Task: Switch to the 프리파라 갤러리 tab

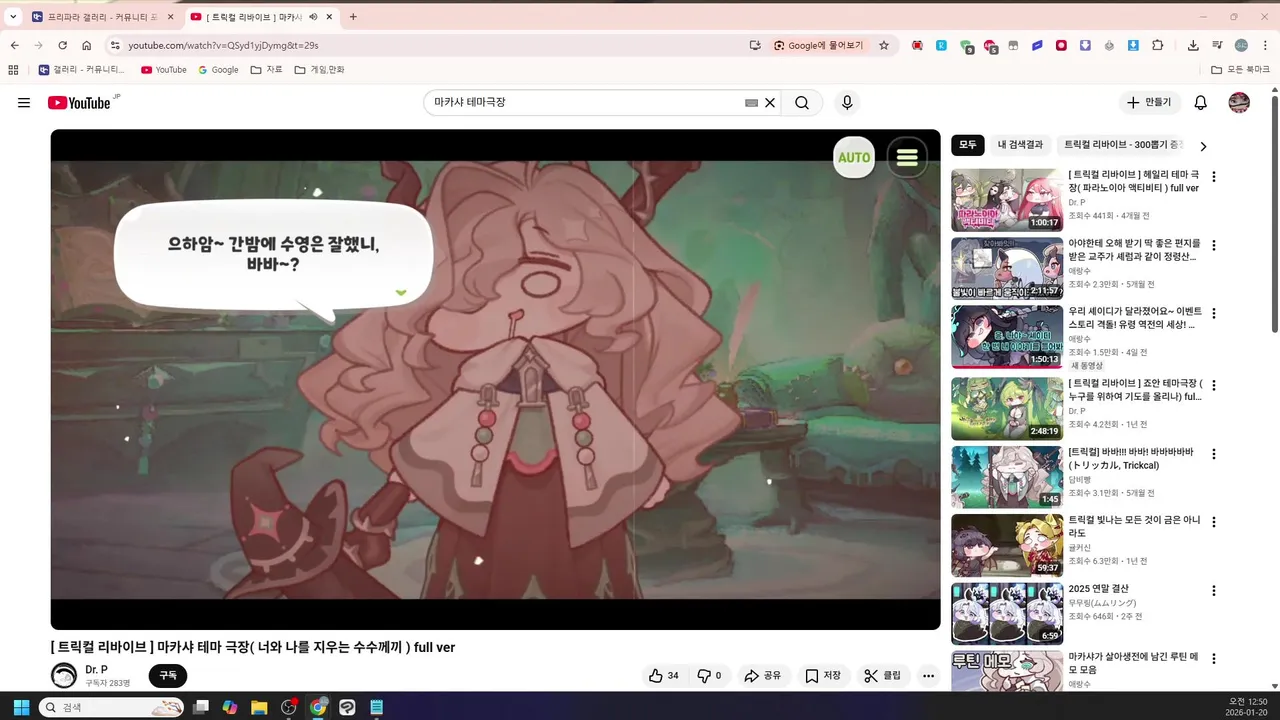Action: pyautogui.click(x=103, y=17)
